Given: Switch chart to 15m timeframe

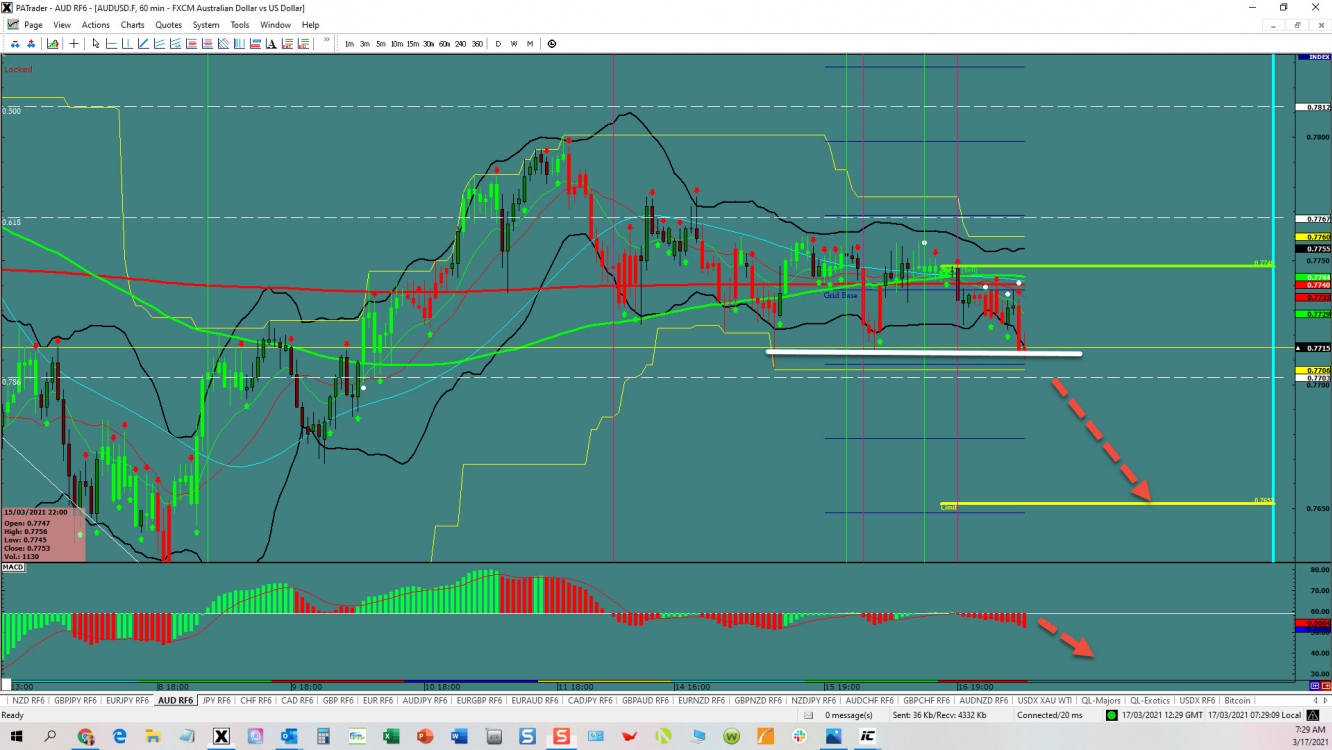Looking at the screenshot, I should point(412,44).
